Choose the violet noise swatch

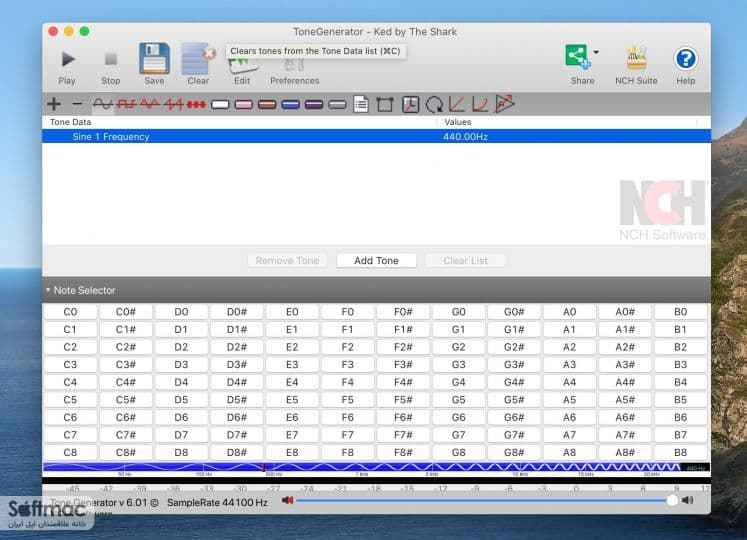314,104
